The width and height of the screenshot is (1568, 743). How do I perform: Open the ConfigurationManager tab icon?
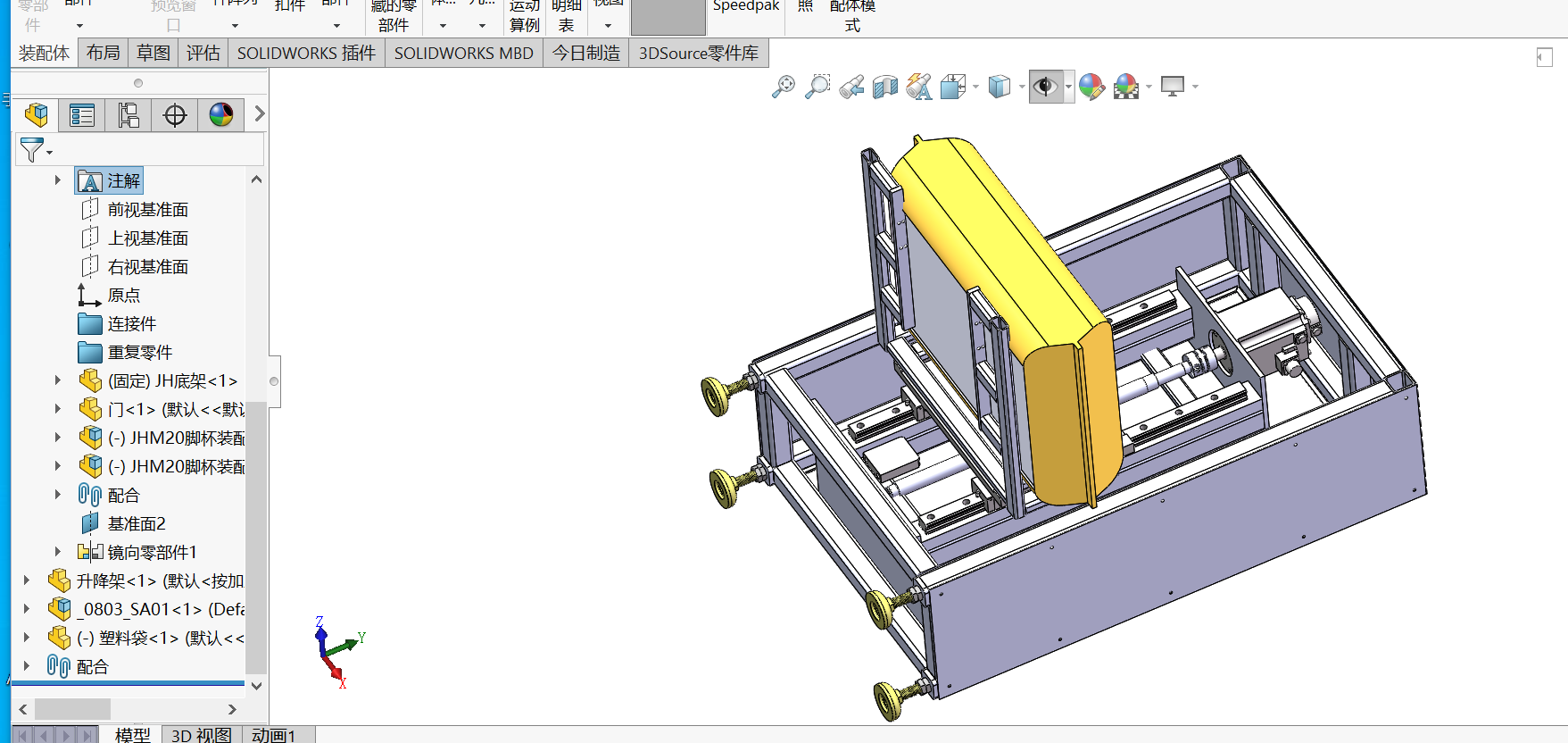coord(129,115)
